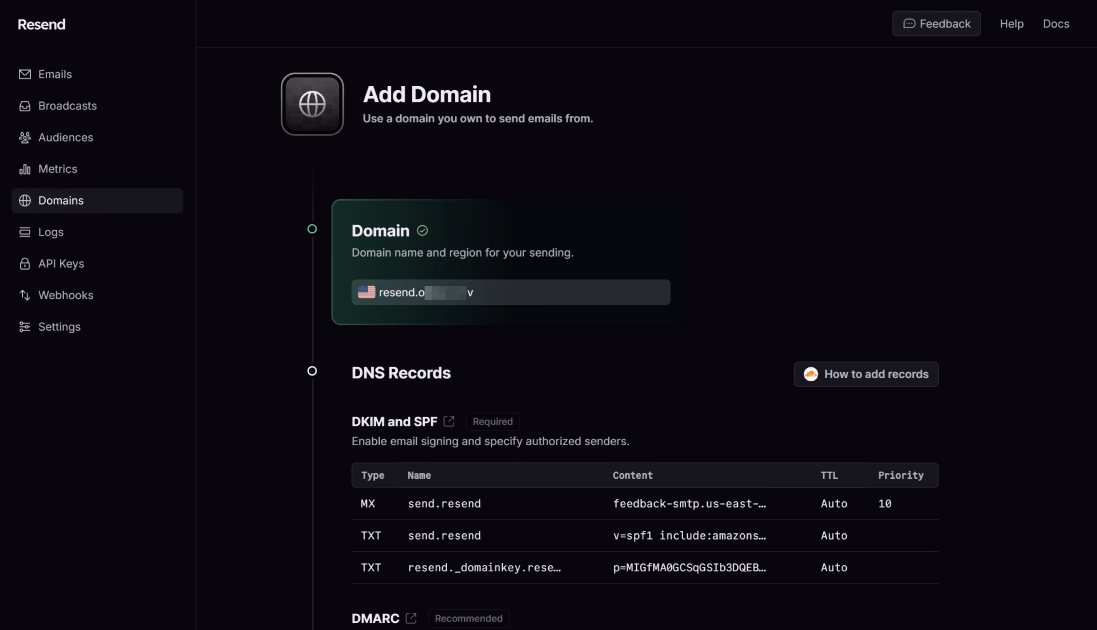Open Audiences page
1097x630 pixels.
(x=97, y=137)
